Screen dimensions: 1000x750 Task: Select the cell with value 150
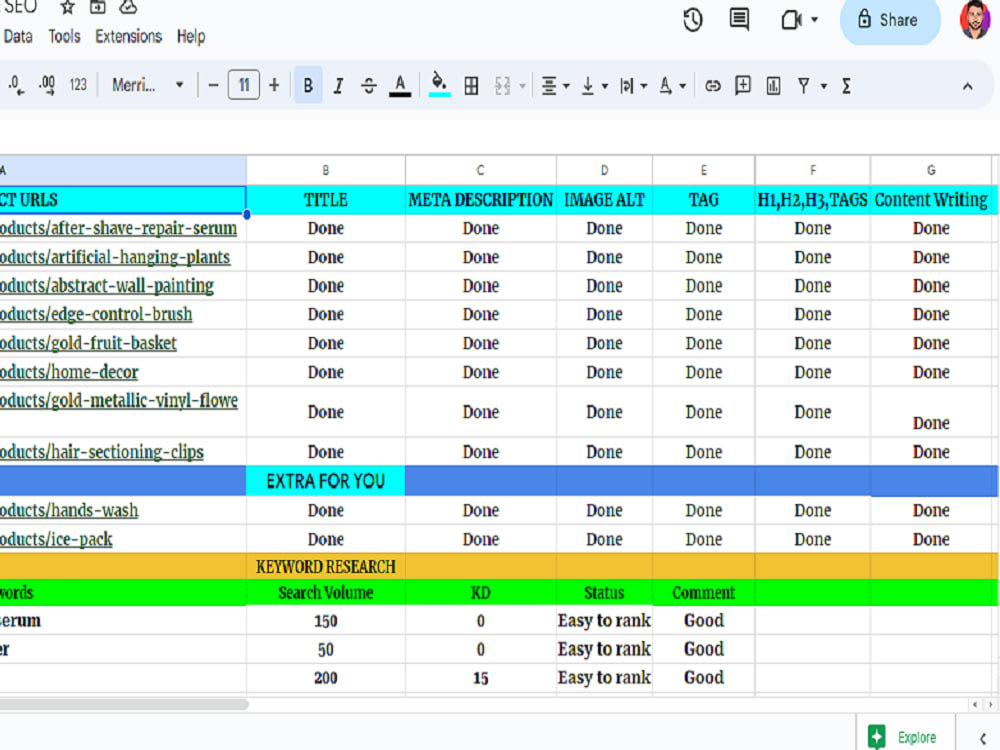pyautogui.click(x=326, y=621)
